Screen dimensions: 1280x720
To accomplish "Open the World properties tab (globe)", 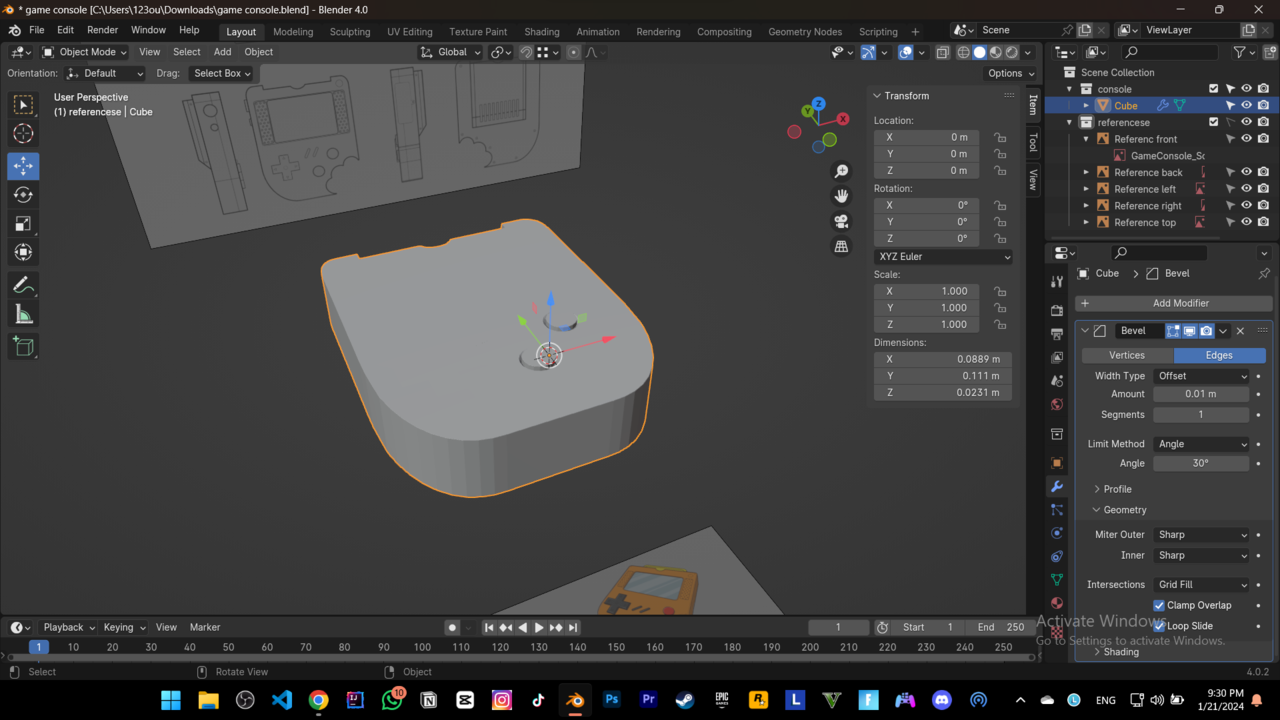I will (1057, 405).
